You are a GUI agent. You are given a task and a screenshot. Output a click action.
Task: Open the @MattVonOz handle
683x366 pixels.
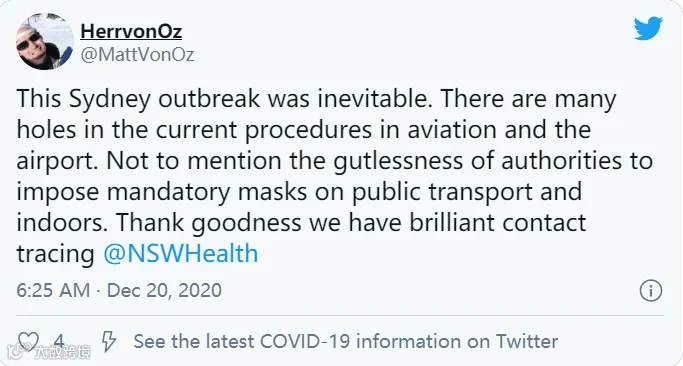[x=137, y=55]
